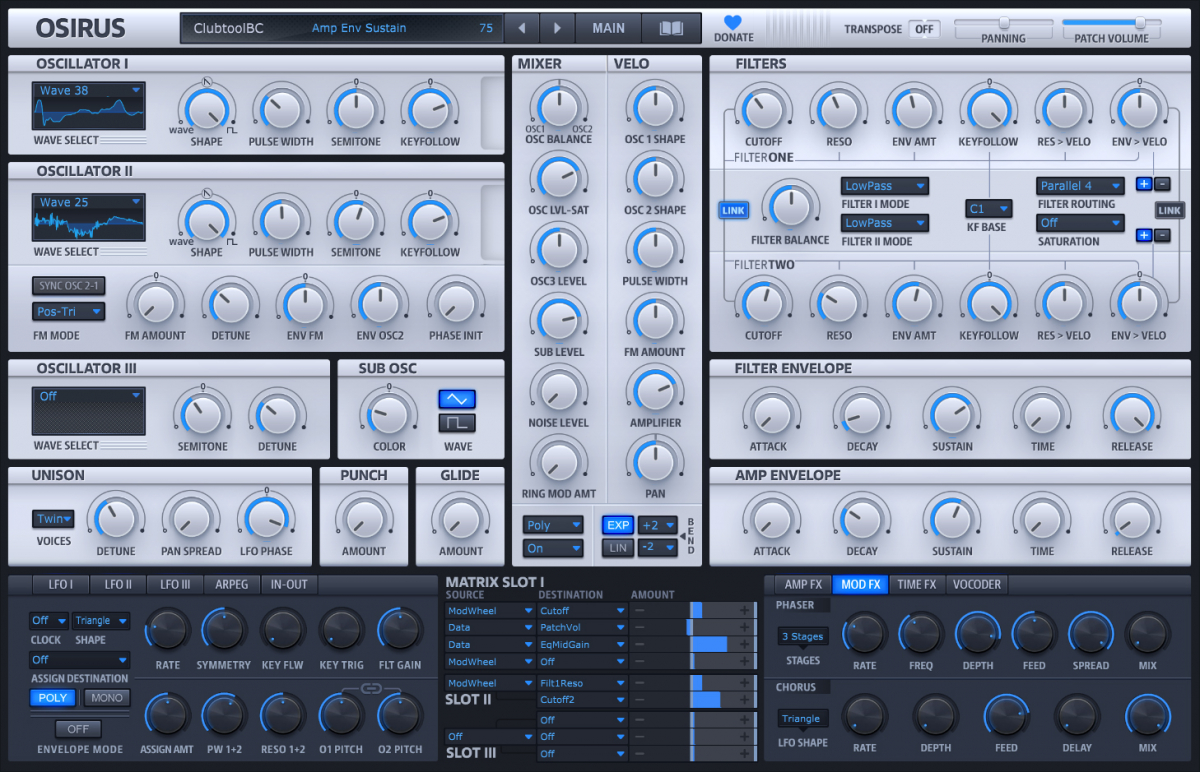This screenshot has width=1200, height=772.
Task: Select the square wave Sub Osc shape
Action: [456, 423]
